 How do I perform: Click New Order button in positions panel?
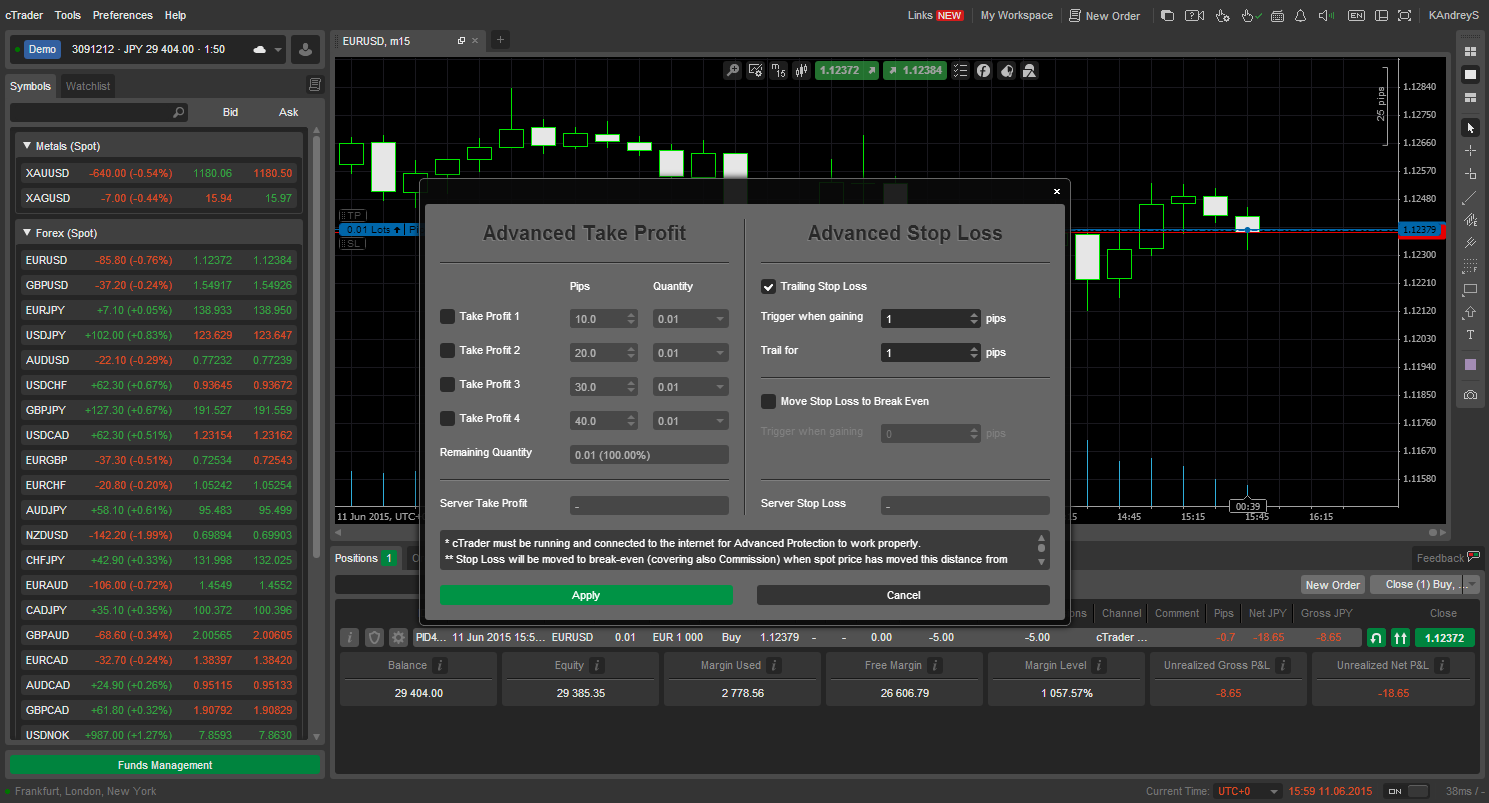1332,584
